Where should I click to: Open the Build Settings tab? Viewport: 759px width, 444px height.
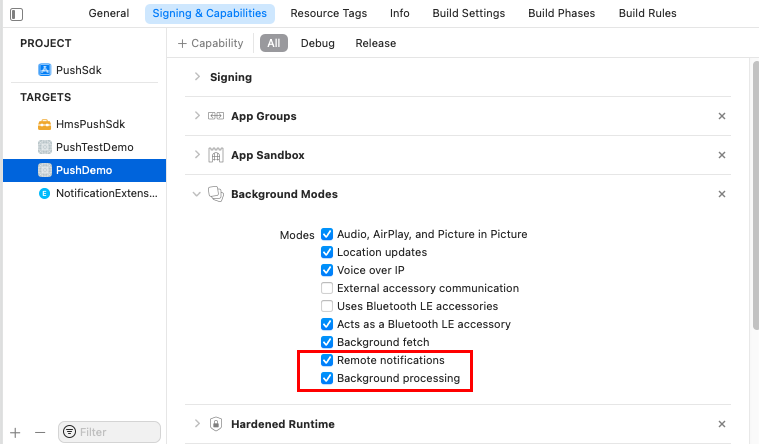point(469,14)
